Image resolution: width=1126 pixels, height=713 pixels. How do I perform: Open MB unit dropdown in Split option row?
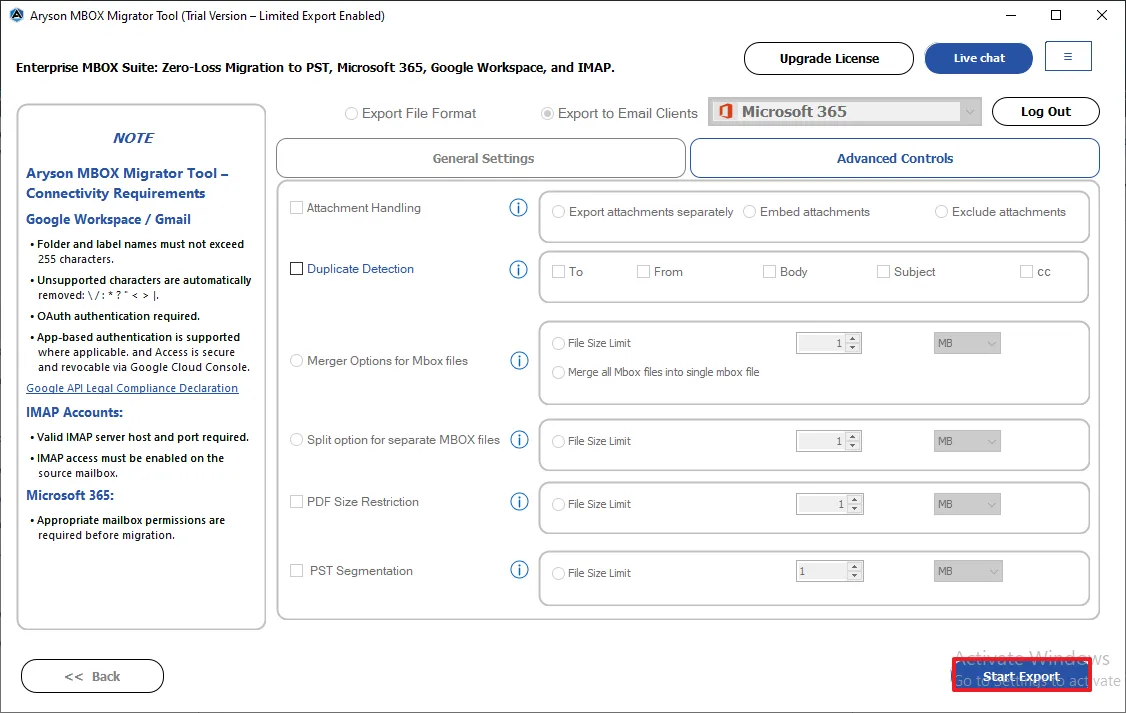967,441
